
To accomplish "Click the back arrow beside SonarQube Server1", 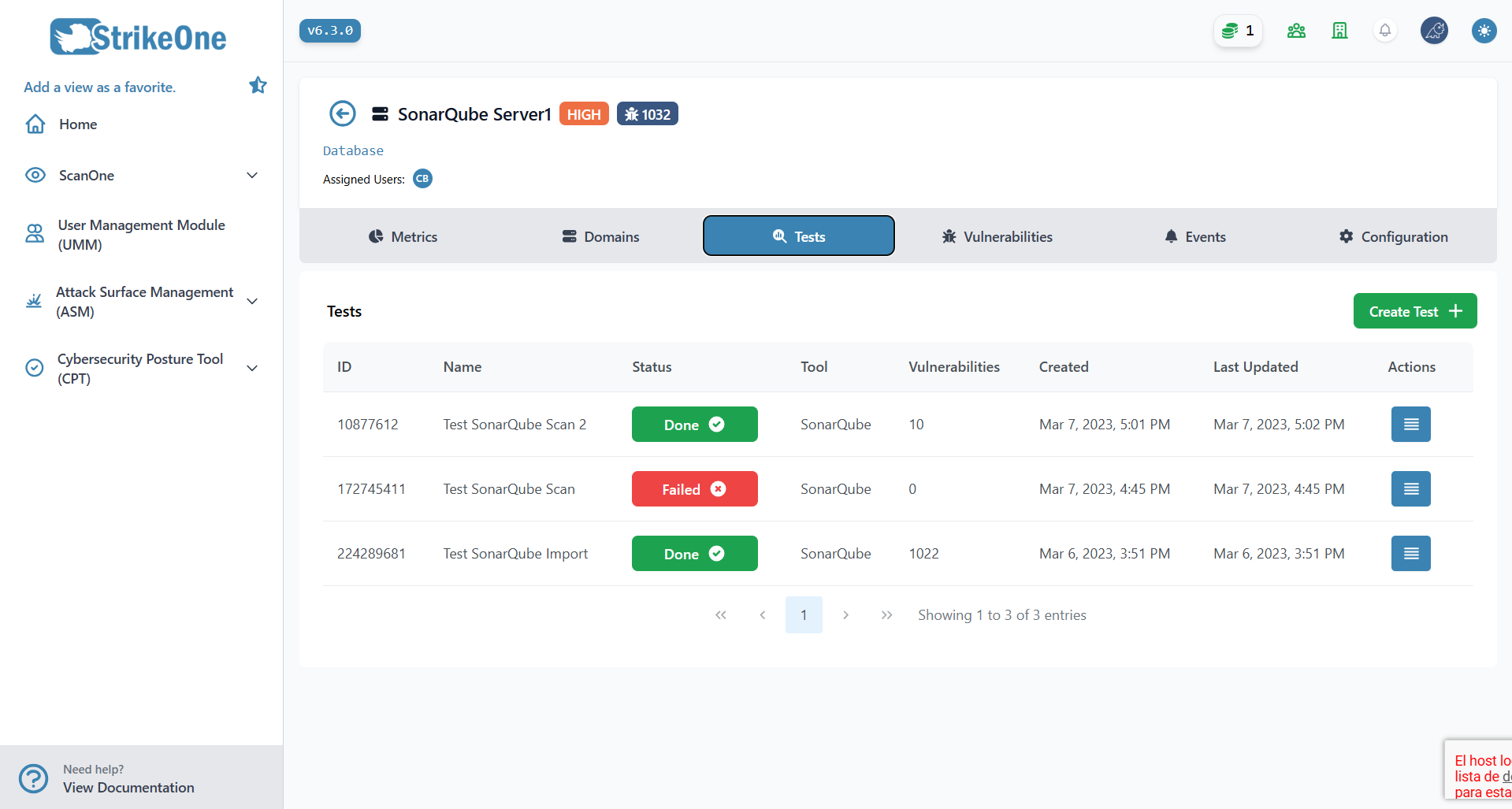I will 342,114.
